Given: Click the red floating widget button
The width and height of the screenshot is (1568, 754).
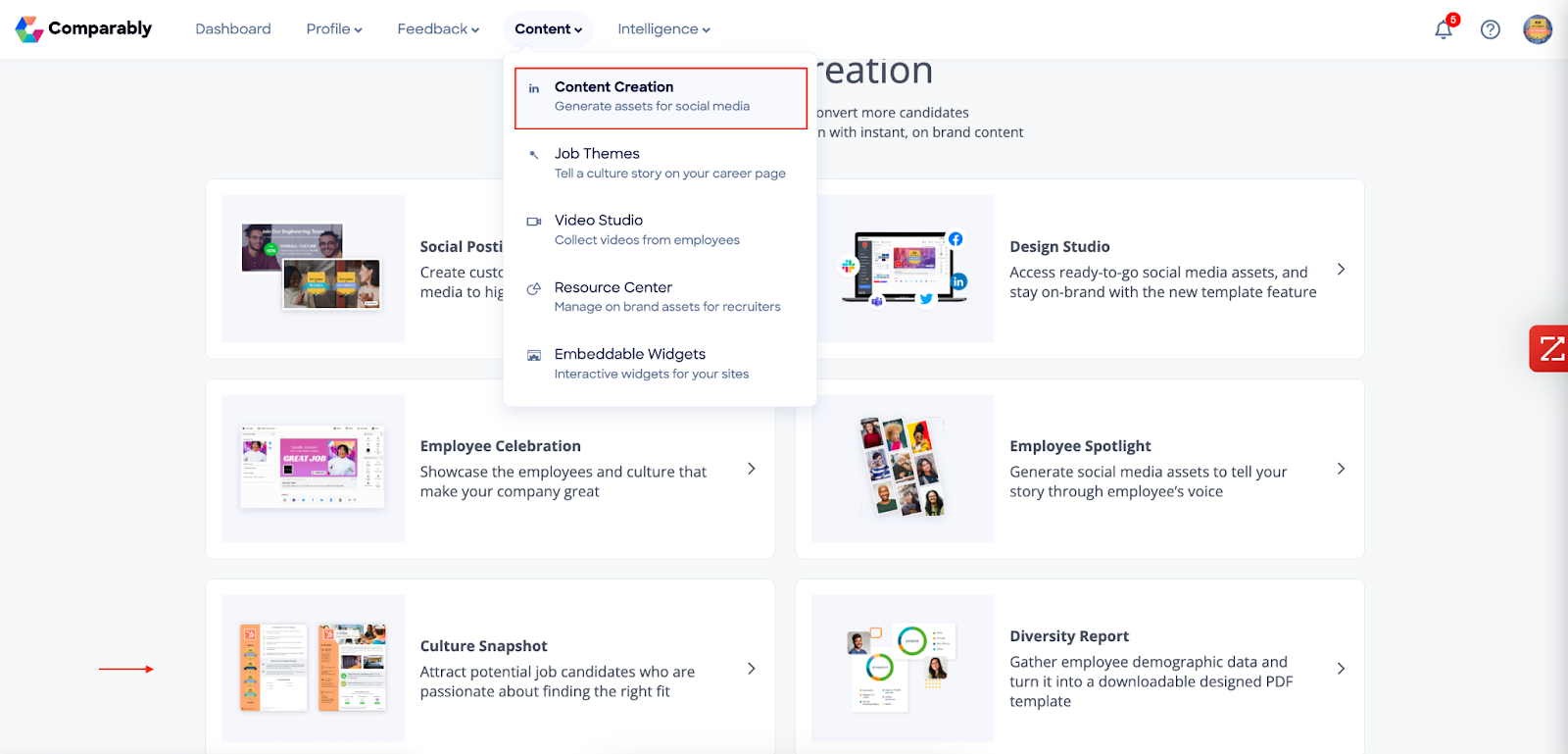Looking at the screenshot, I should pyautogui.click(x=1549, y=348).
